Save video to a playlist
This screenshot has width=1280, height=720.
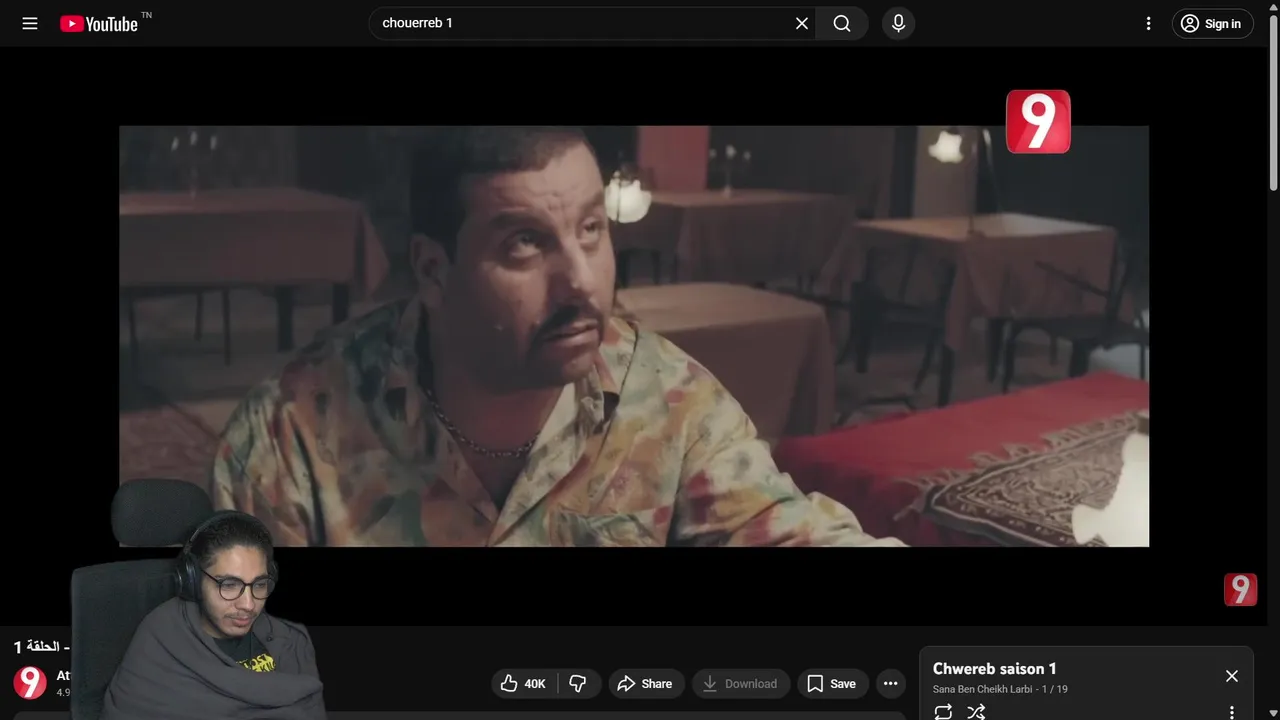pyautogui.click(x=832, y=683)
